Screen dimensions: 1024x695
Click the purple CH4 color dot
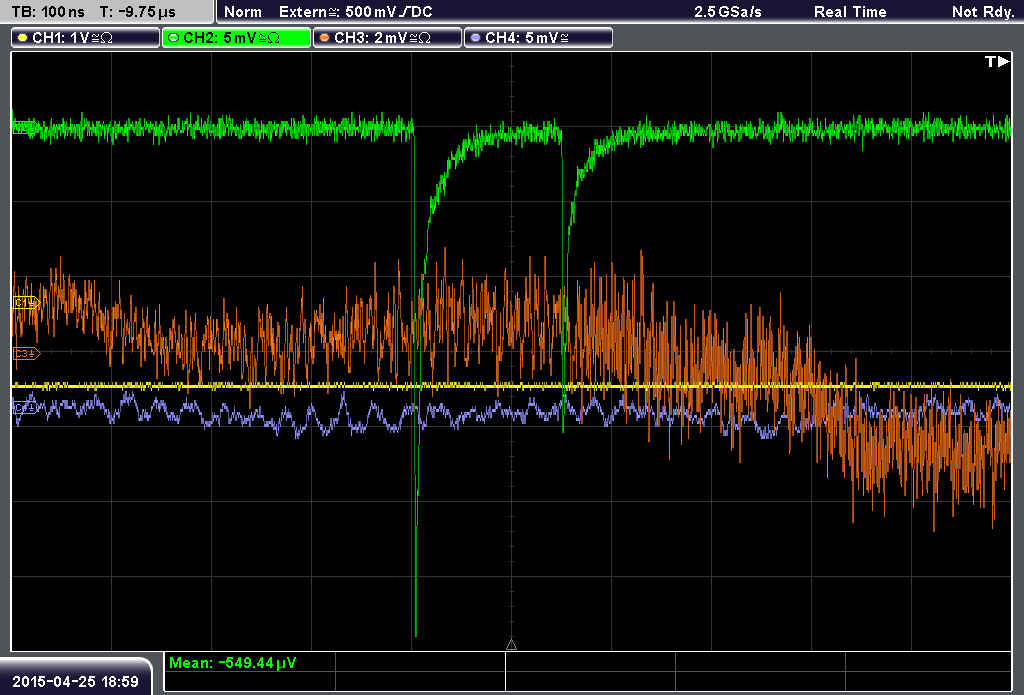pyautogui.click(x=475, y=38)
